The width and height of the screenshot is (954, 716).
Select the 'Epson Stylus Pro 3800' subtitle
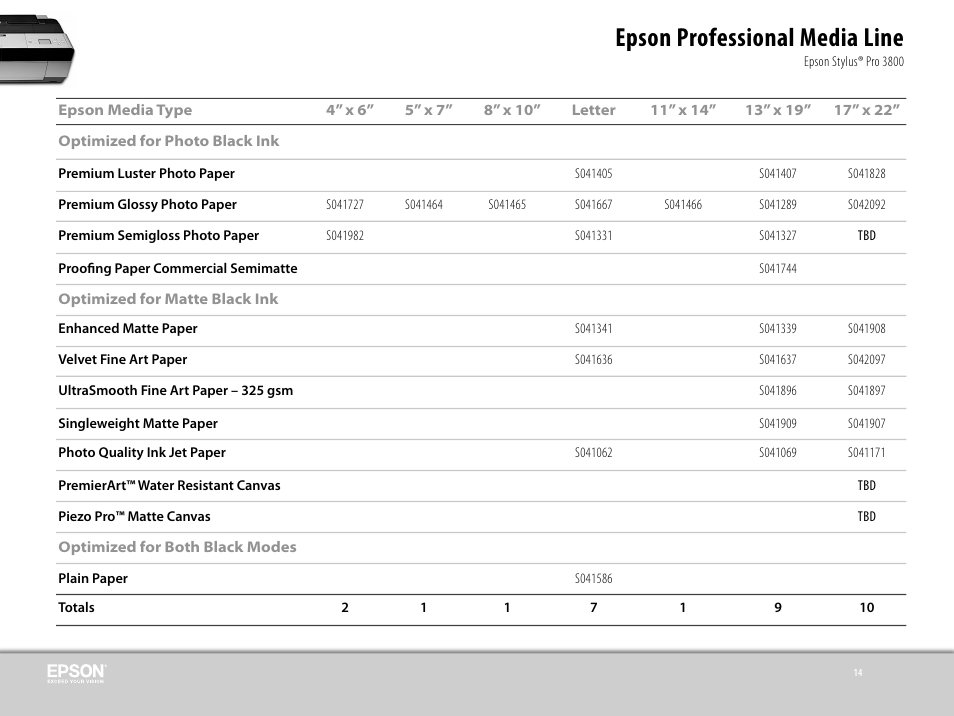854,61
